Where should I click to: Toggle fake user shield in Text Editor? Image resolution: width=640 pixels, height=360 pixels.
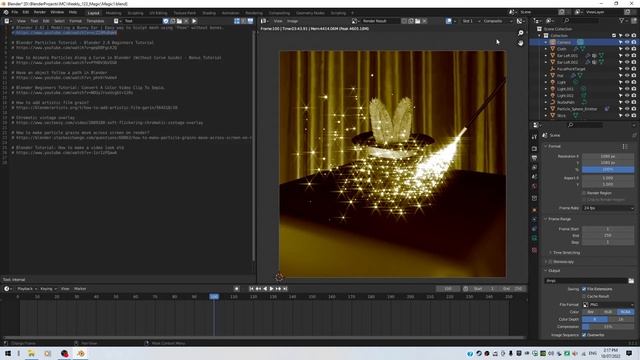pos(166,21)
